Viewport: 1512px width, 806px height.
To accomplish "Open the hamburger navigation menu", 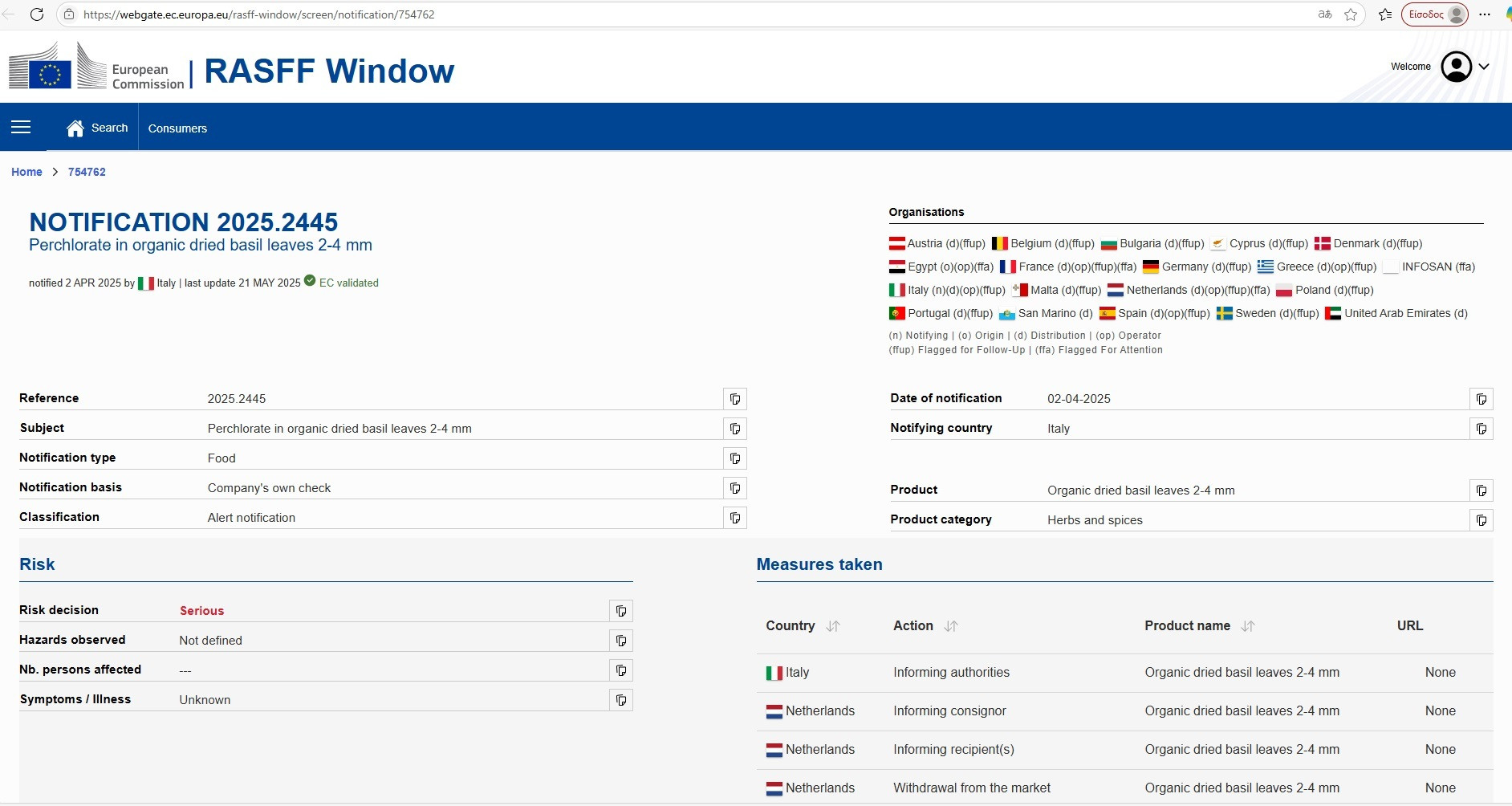I will coord(21,128).
